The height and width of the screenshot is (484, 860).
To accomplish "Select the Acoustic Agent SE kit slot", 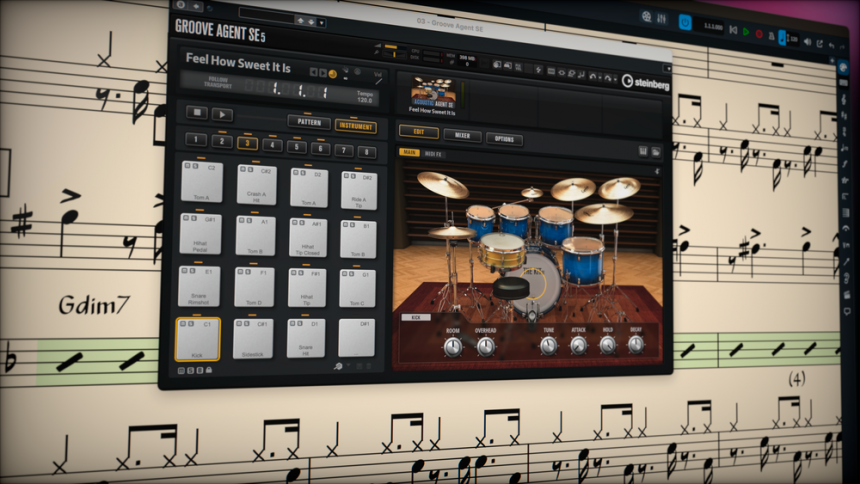I will [433, 94].
